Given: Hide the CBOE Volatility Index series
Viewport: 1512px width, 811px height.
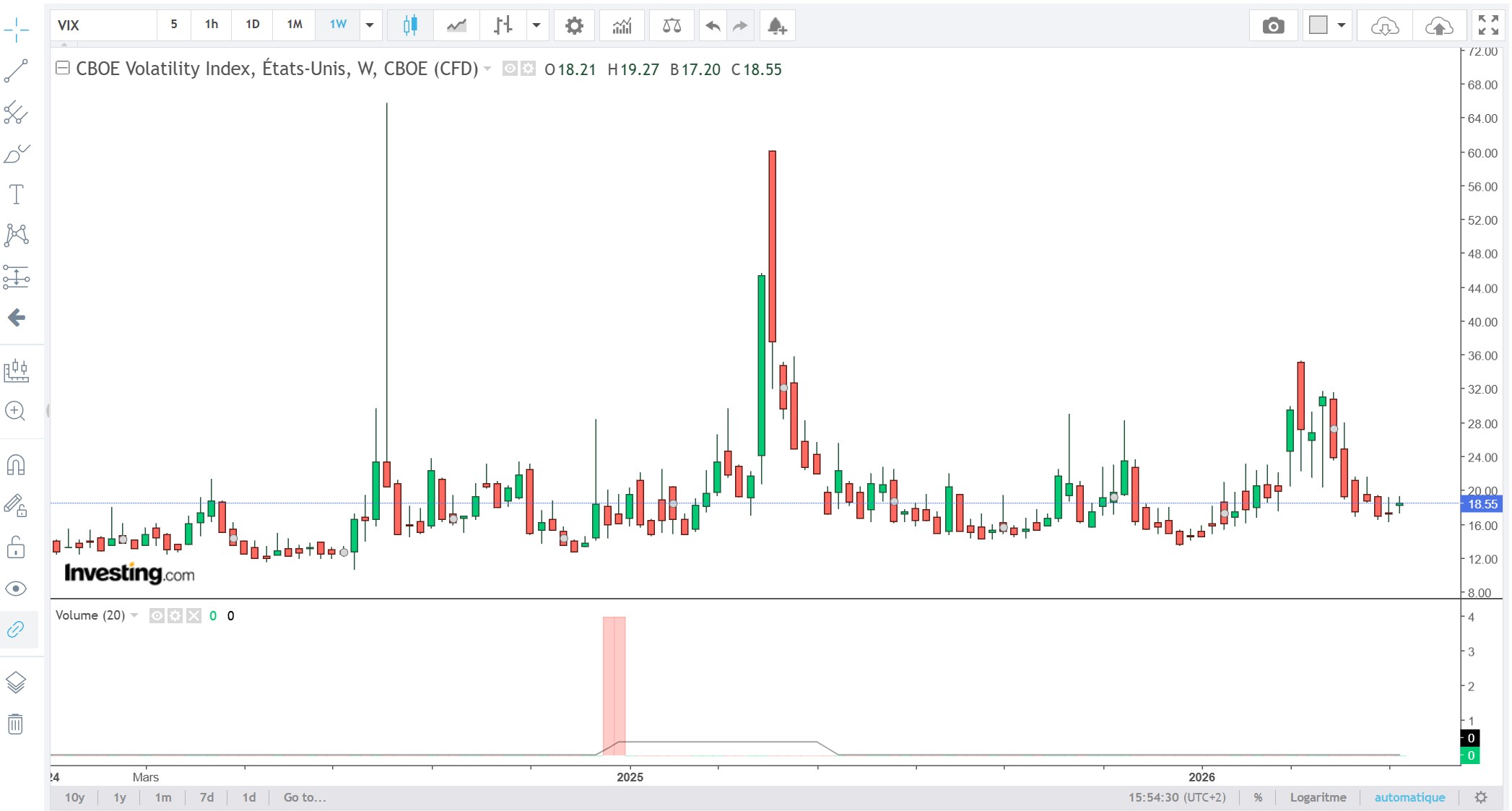Looking at the screenshot, I should click(x=510, y=69).
